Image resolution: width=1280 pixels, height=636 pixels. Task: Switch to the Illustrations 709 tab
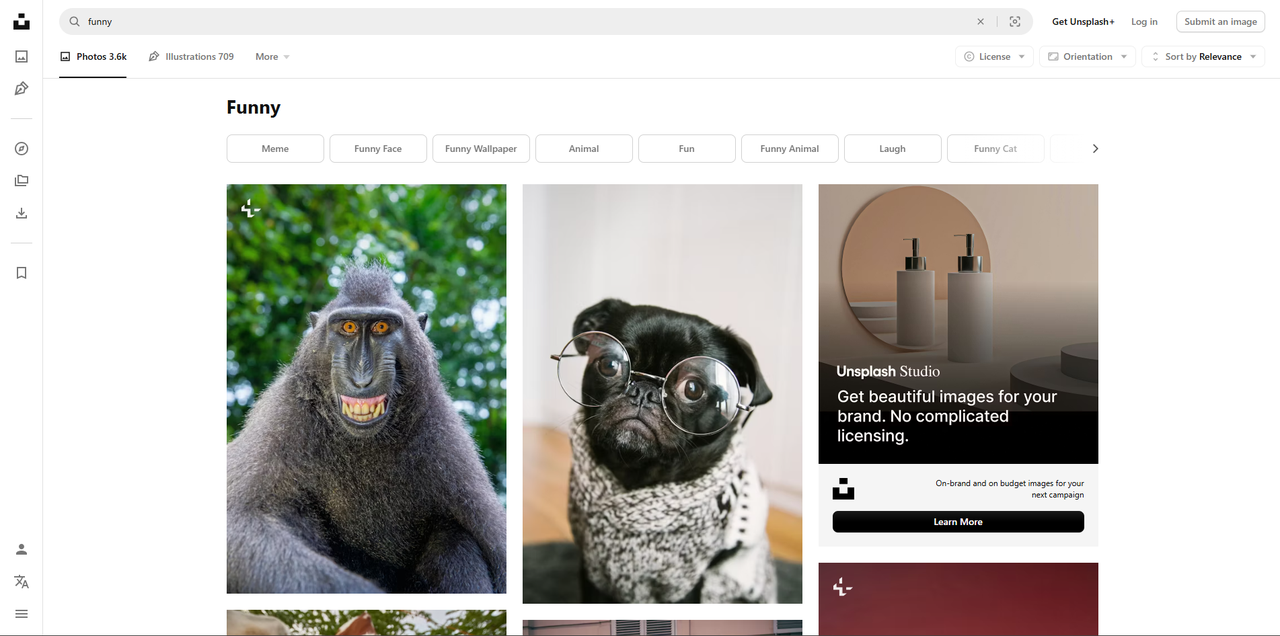point(191,56)
